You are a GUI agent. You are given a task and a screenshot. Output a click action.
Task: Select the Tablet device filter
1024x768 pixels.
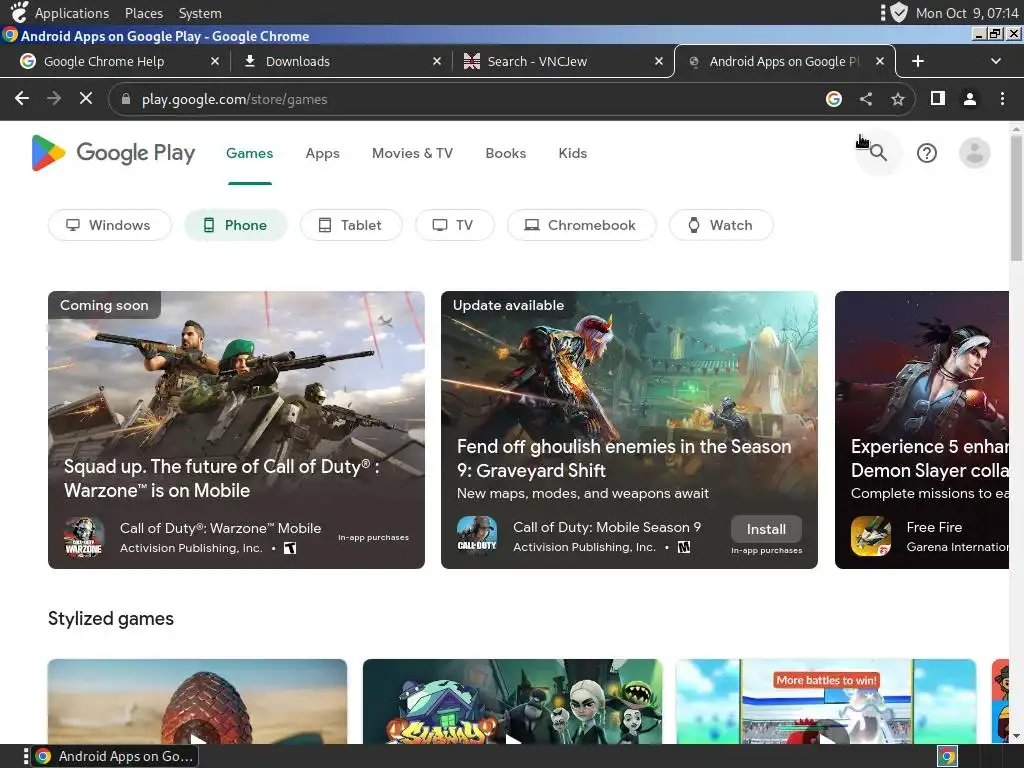tap(351, 225)
